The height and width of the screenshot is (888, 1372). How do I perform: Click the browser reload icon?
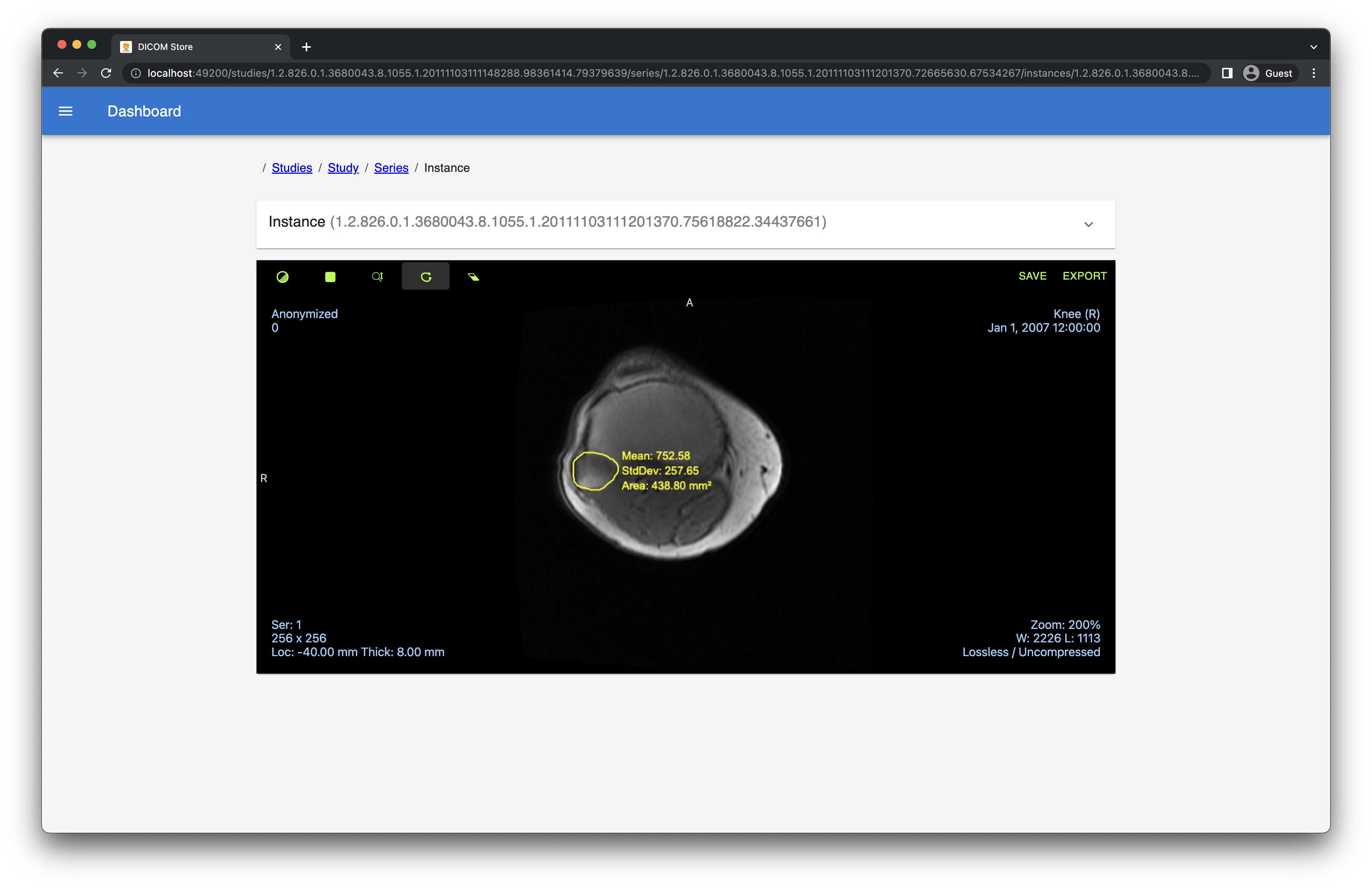[106, 73]
